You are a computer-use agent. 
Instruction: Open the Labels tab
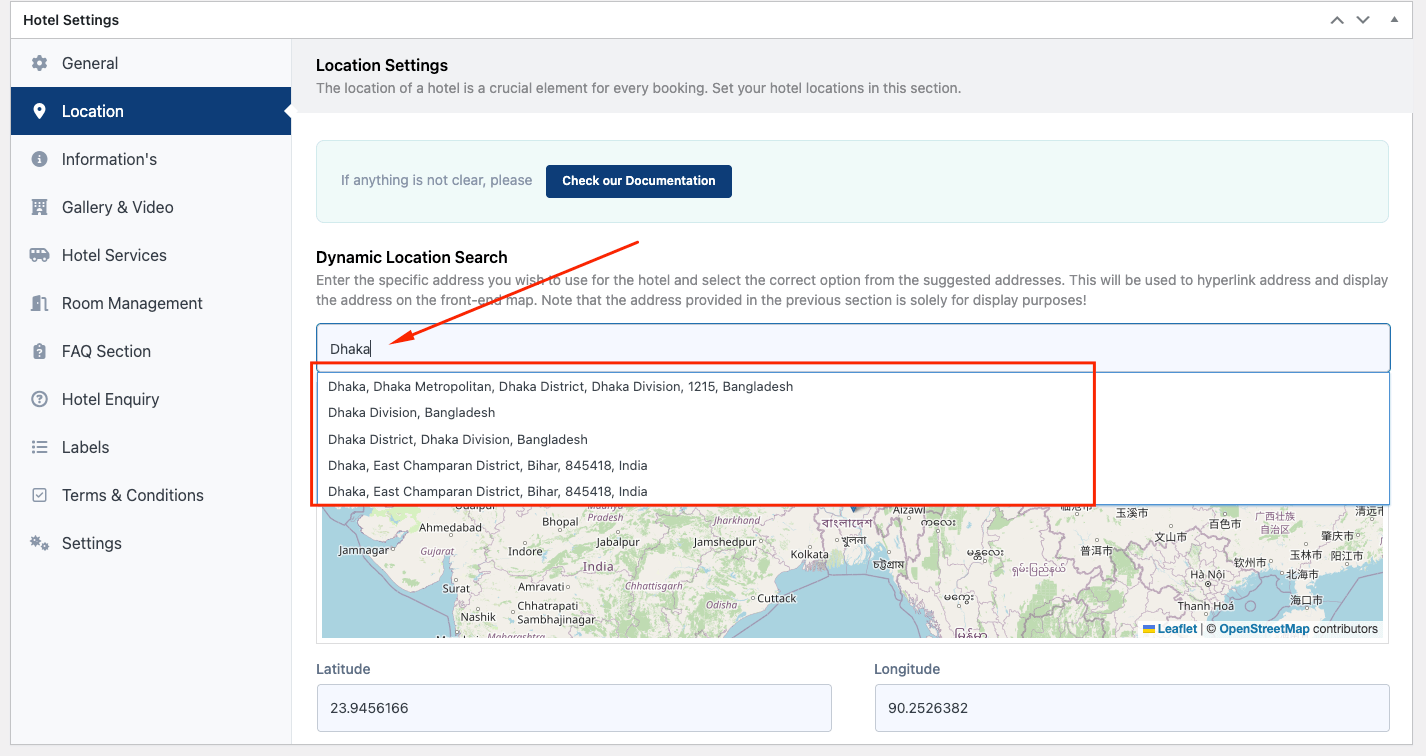85,447
